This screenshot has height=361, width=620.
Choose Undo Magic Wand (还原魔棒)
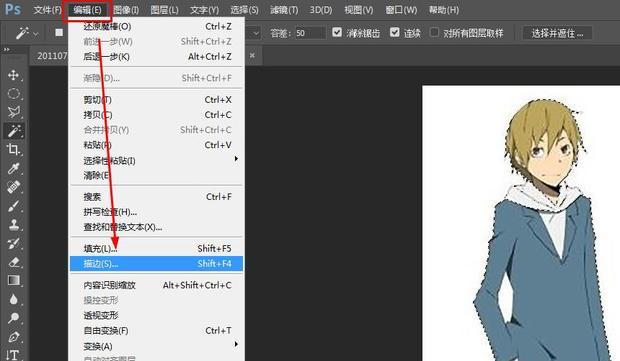point(157,26)
